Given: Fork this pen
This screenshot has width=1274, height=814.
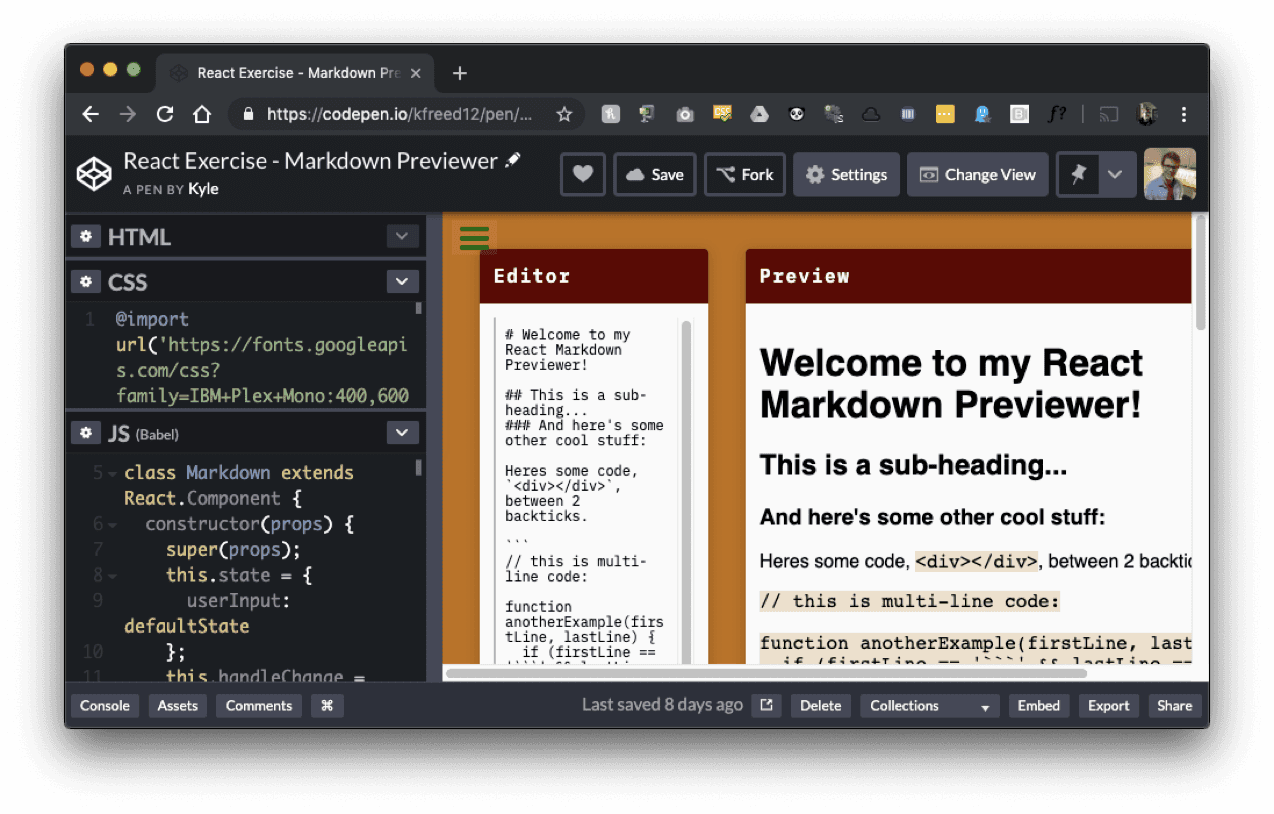Looking at the screenshot, I should click(x=745, y=174).
